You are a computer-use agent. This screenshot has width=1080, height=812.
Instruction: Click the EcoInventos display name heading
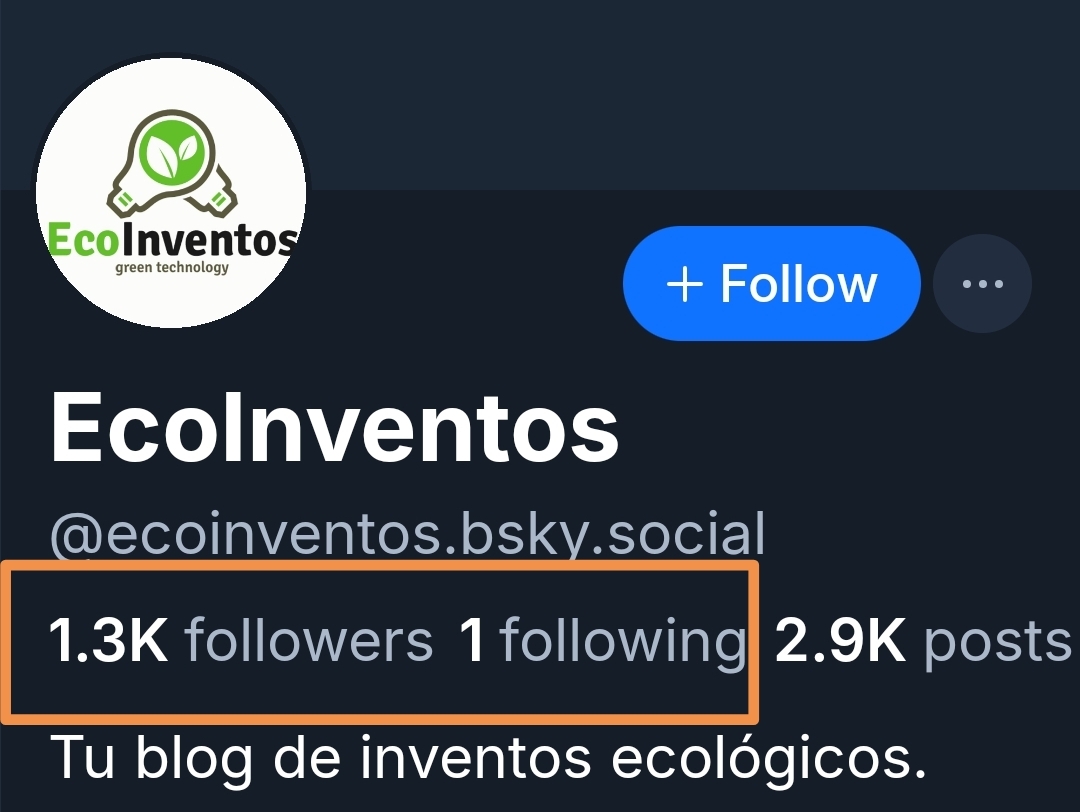(x=335, y=427)
